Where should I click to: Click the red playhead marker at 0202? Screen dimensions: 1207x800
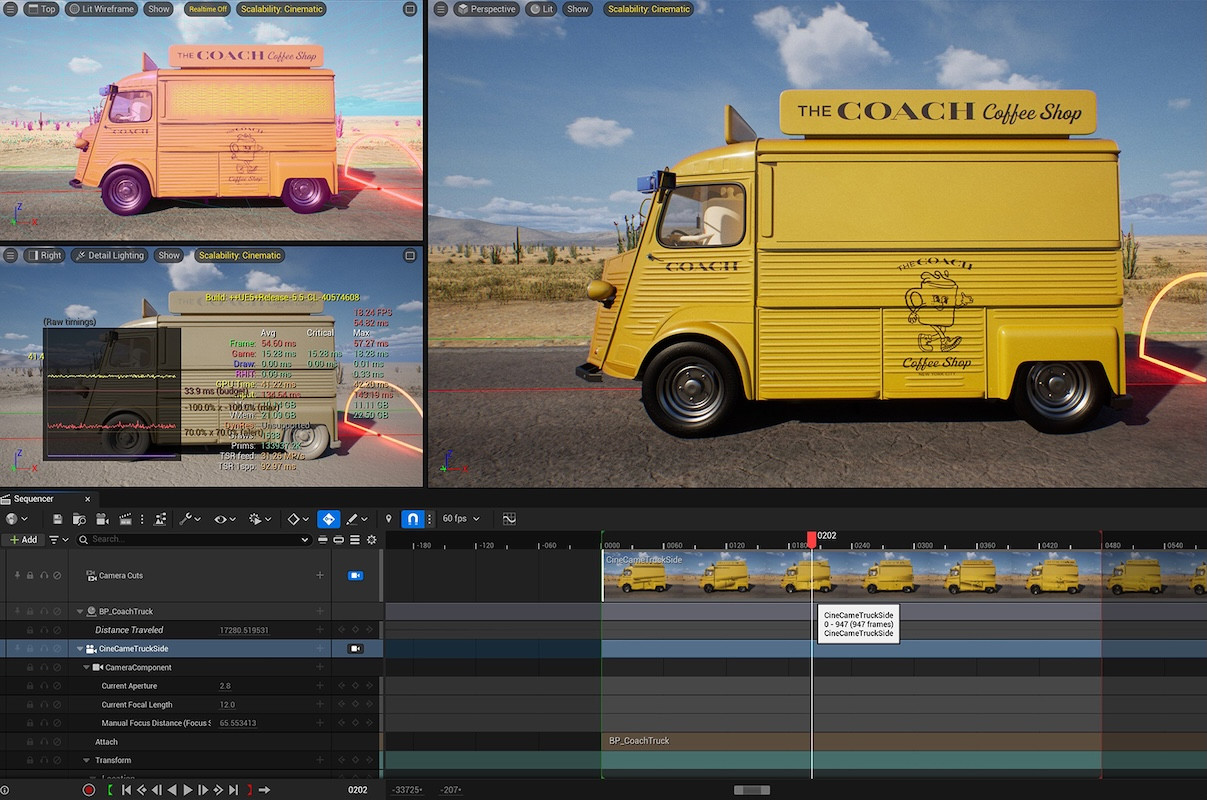tap(811, 538)
